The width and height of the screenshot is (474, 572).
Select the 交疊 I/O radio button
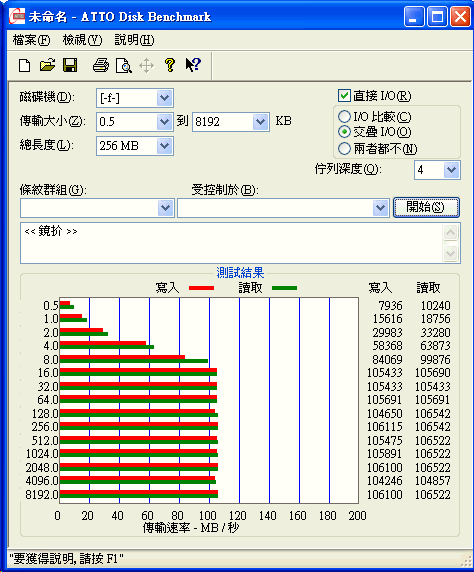point(344,132)
